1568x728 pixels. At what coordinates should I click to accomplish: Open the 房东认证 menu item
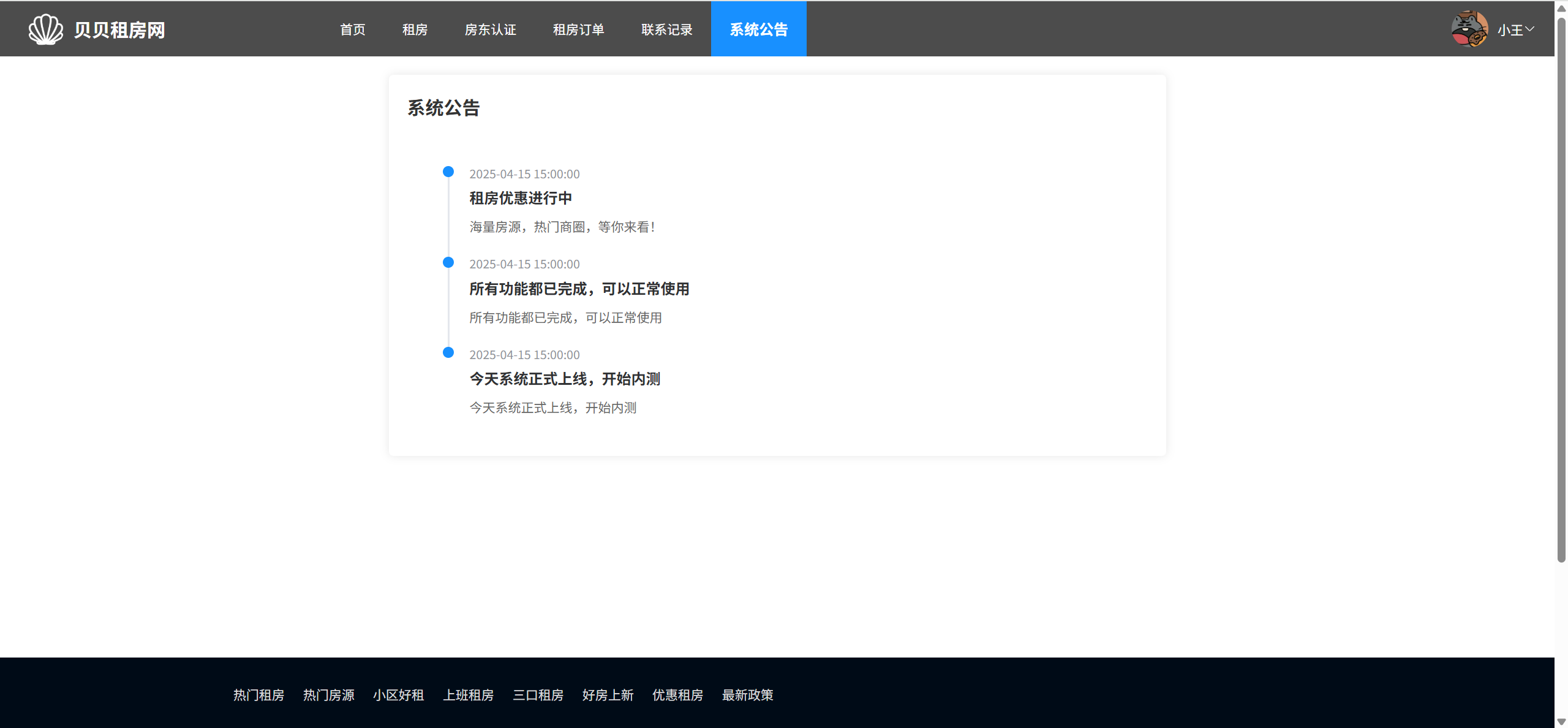coord(490,29)
